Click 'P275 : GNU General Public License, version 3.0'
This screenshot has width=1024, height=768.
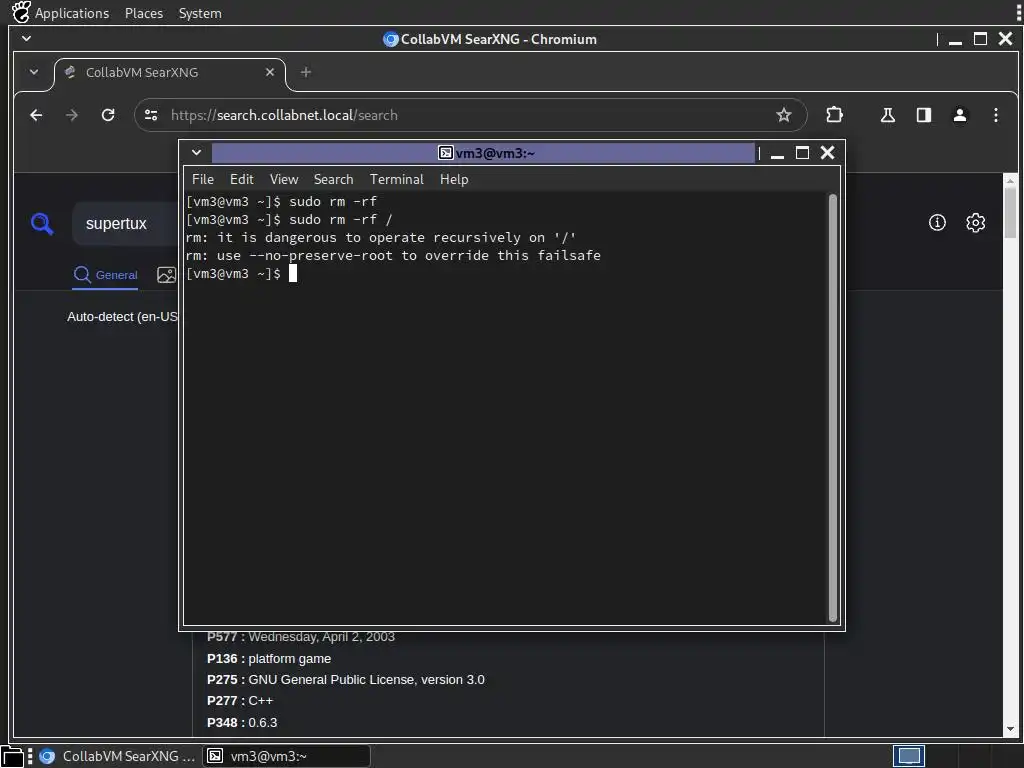click(x=345, y=680)
